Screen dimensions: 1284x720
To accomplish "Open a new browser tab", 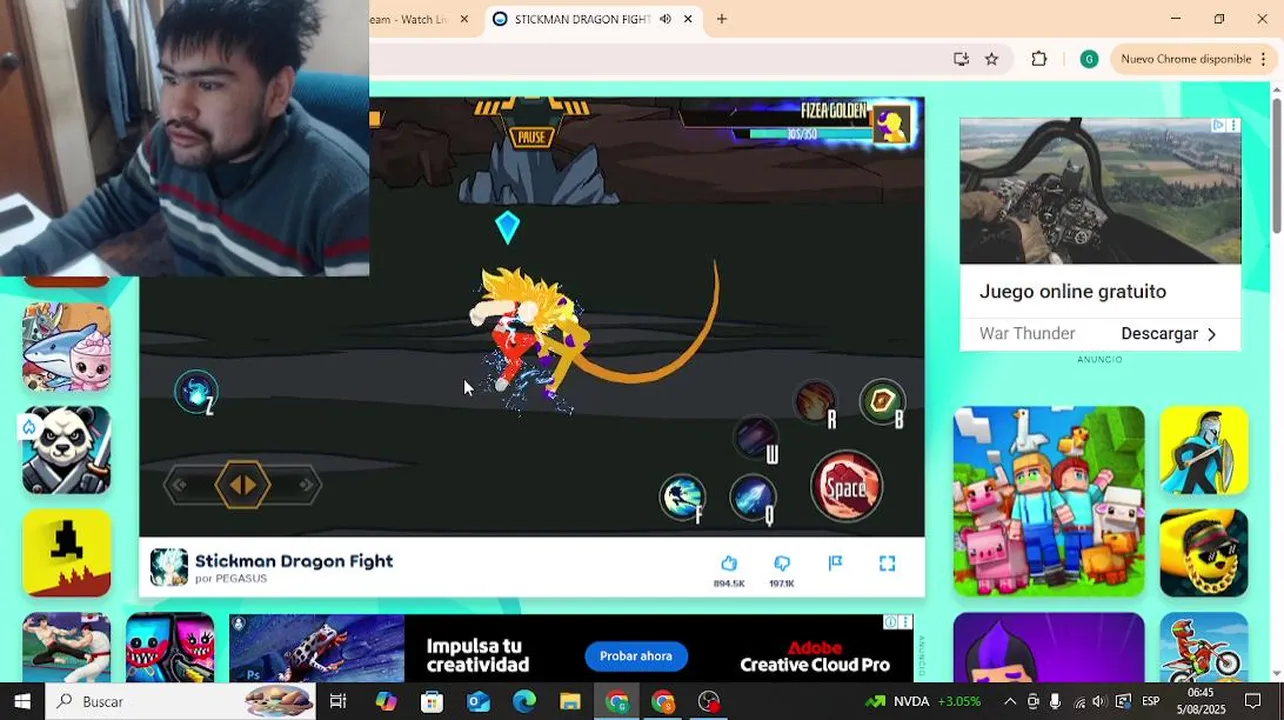I will click(721, 19).
